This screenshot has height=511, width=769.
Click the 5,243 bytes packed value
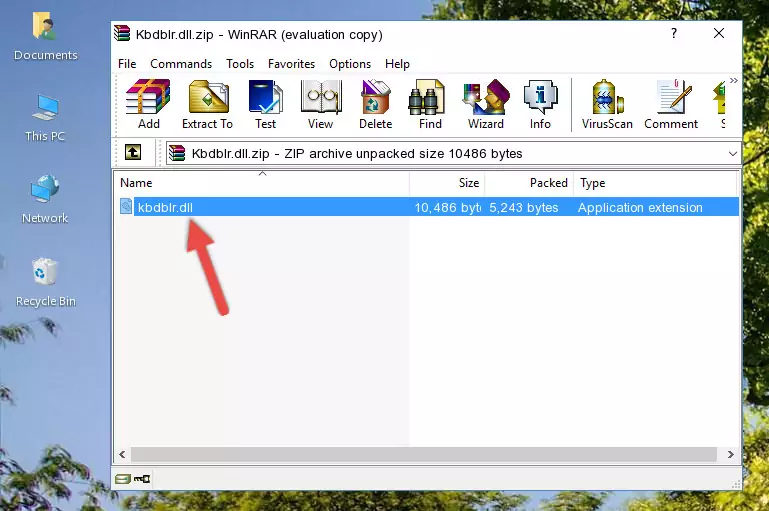pos(524,207)
